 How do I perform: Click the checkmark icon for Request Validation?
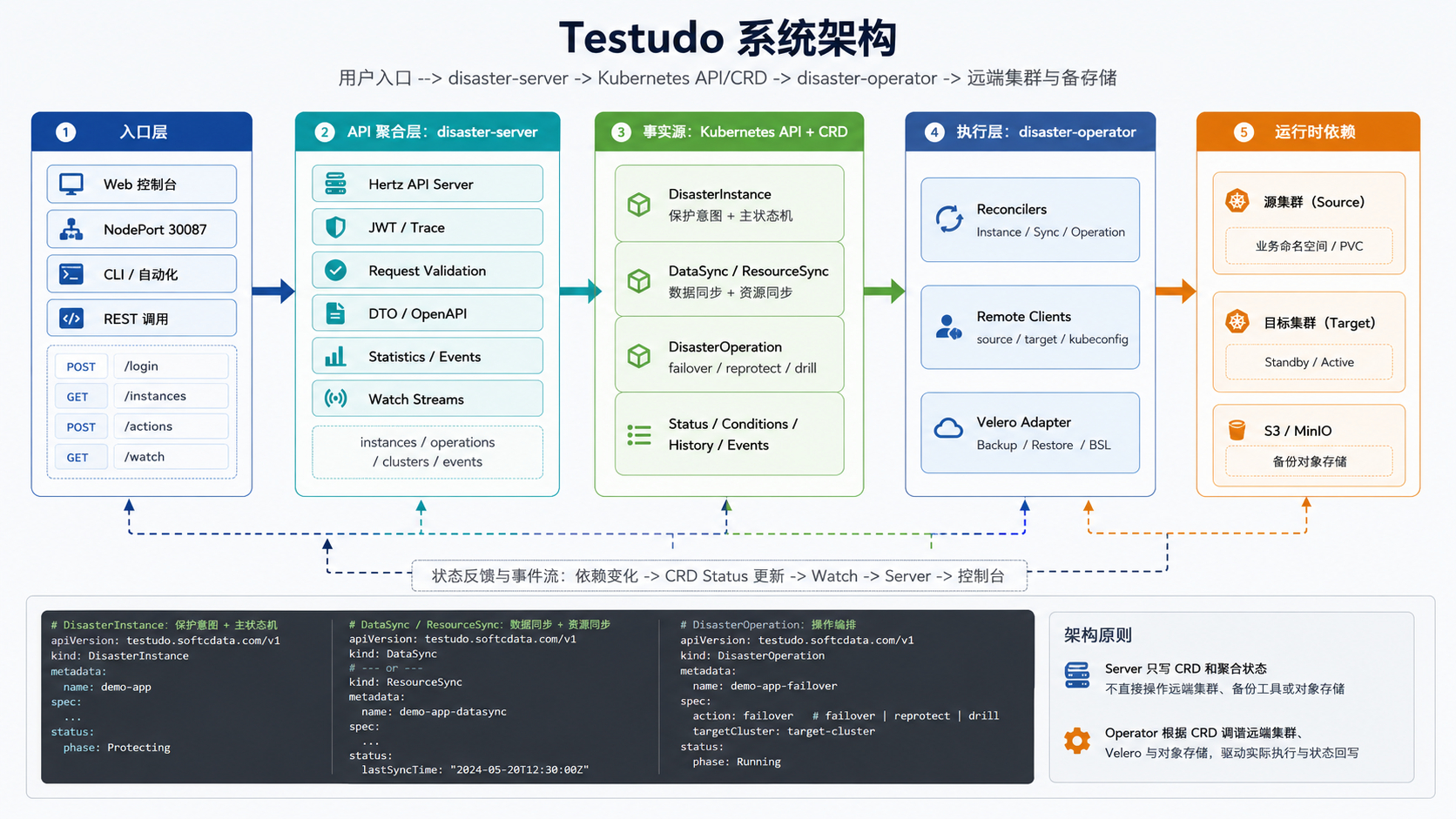(x=335, y=271)
